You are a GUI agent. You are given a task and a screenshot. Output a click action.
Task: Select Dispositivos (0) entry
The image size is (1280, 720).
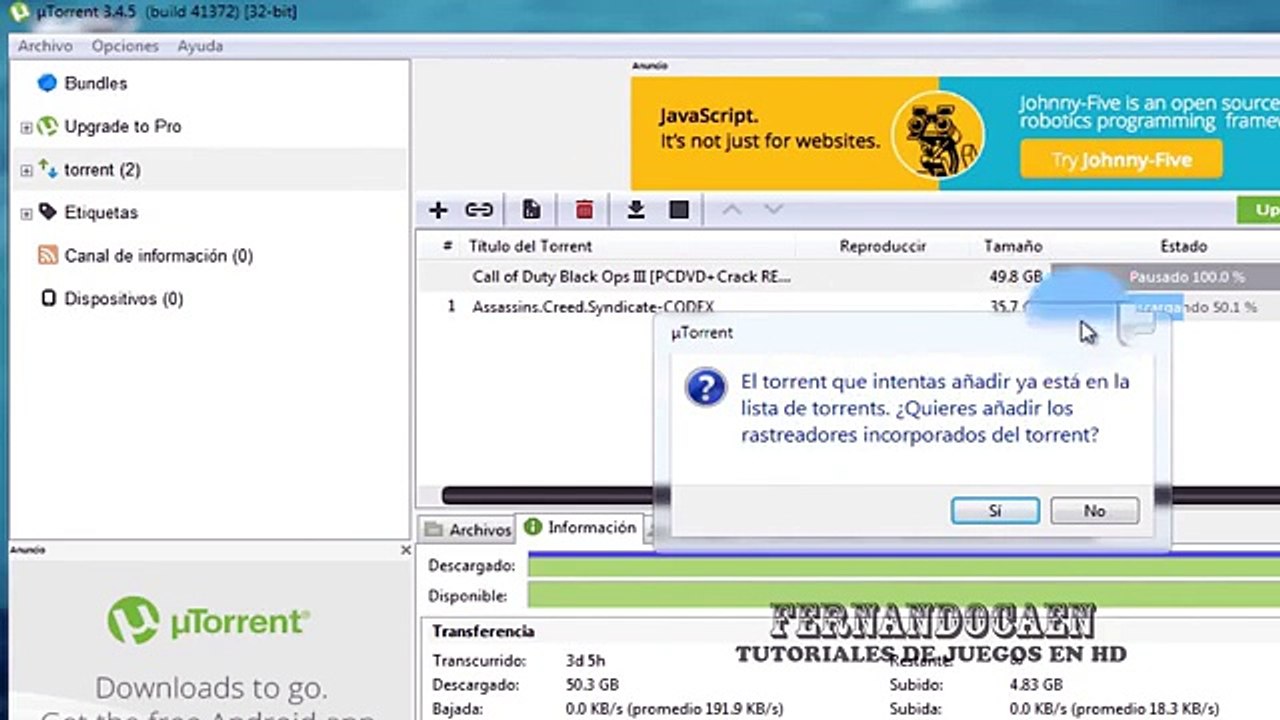124,298
